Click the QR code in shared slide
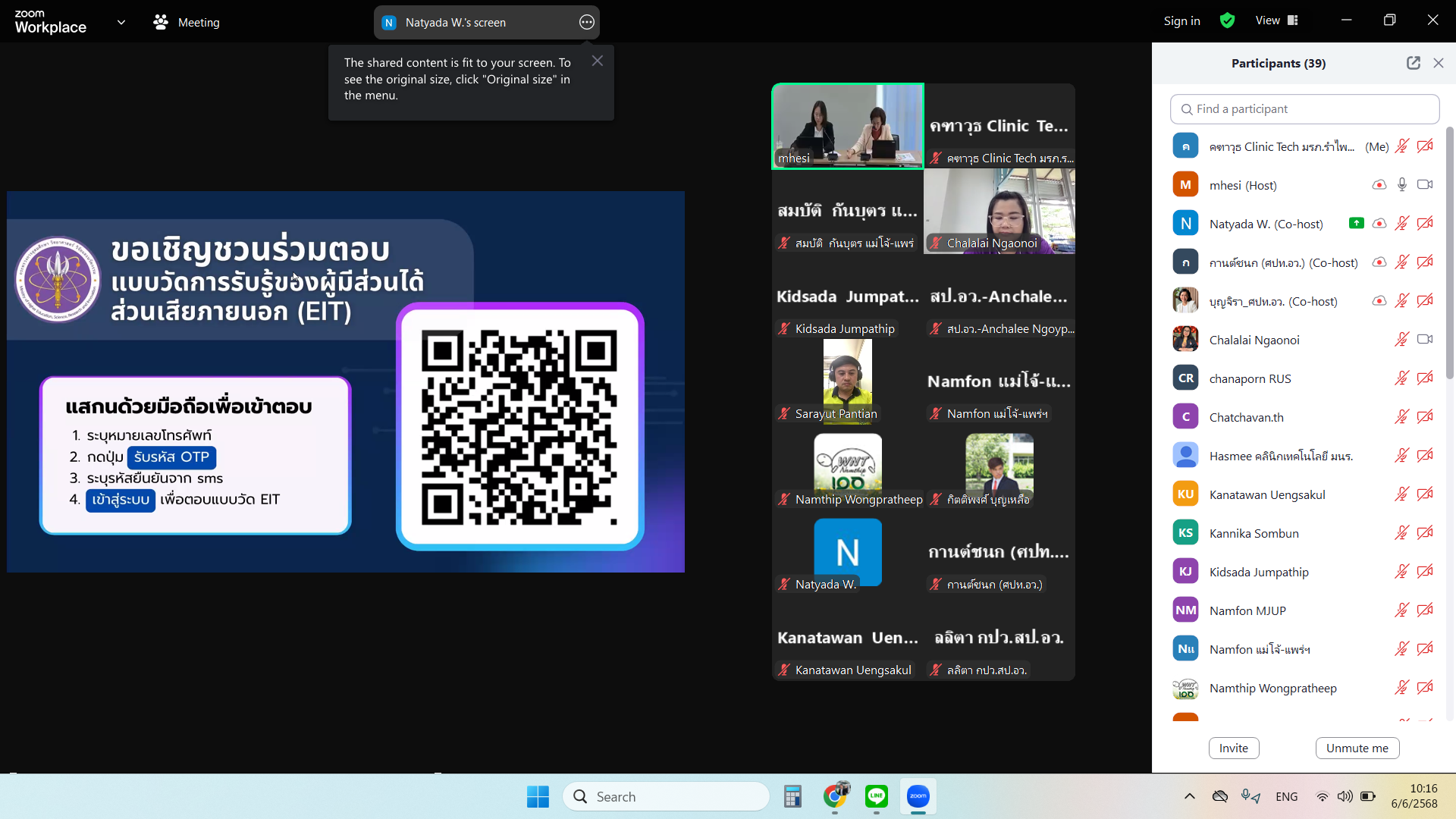This screenshot has height=819, width=1456. [x=519, y=427]
